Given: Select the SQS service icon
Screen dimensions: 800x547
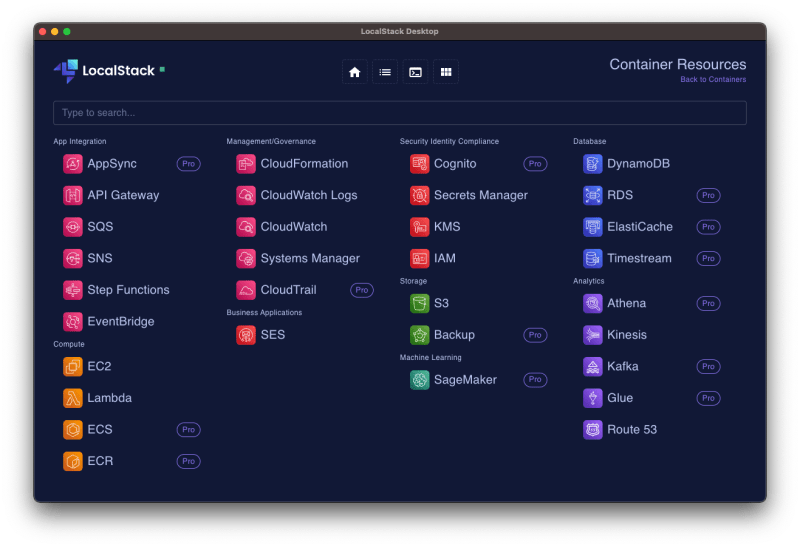Looking at the screenshot, I should tap(73, 227).
